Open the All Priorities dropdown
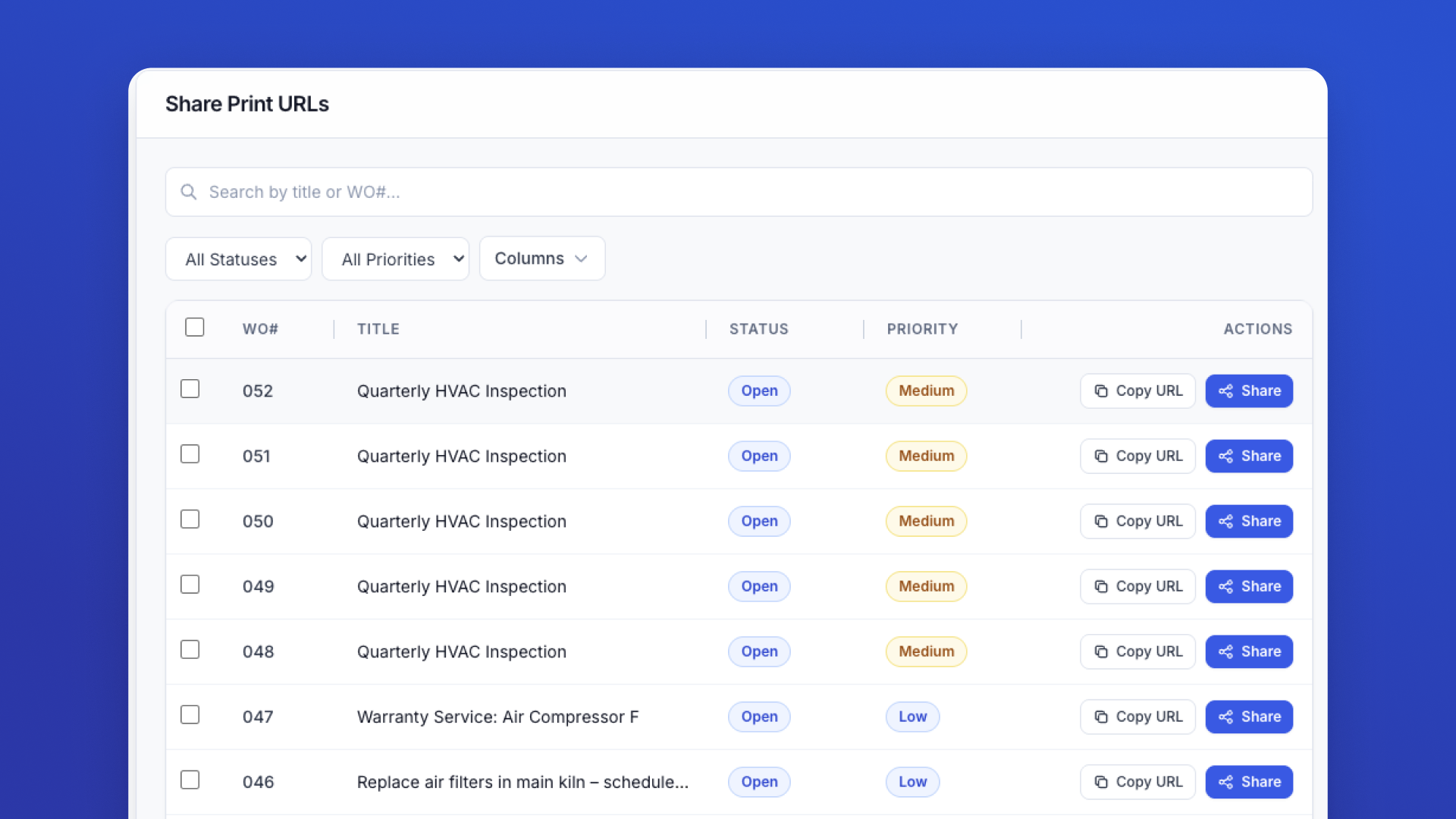 coord(395,259)
